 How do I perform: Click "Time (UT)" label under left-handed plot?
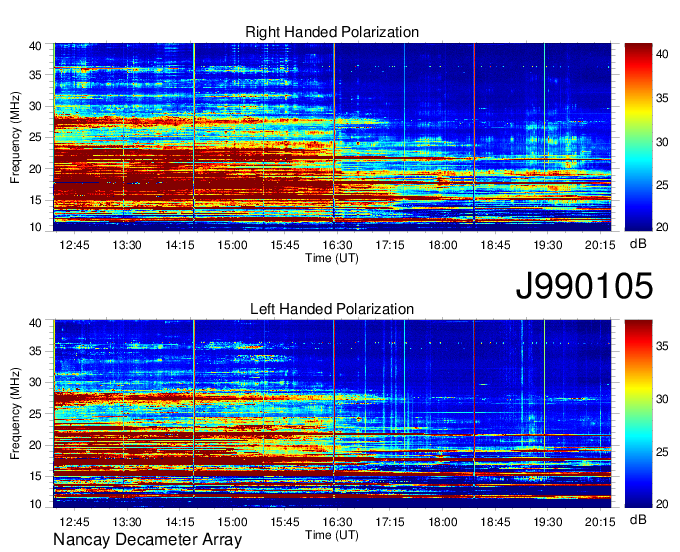[x=332, y=535]
